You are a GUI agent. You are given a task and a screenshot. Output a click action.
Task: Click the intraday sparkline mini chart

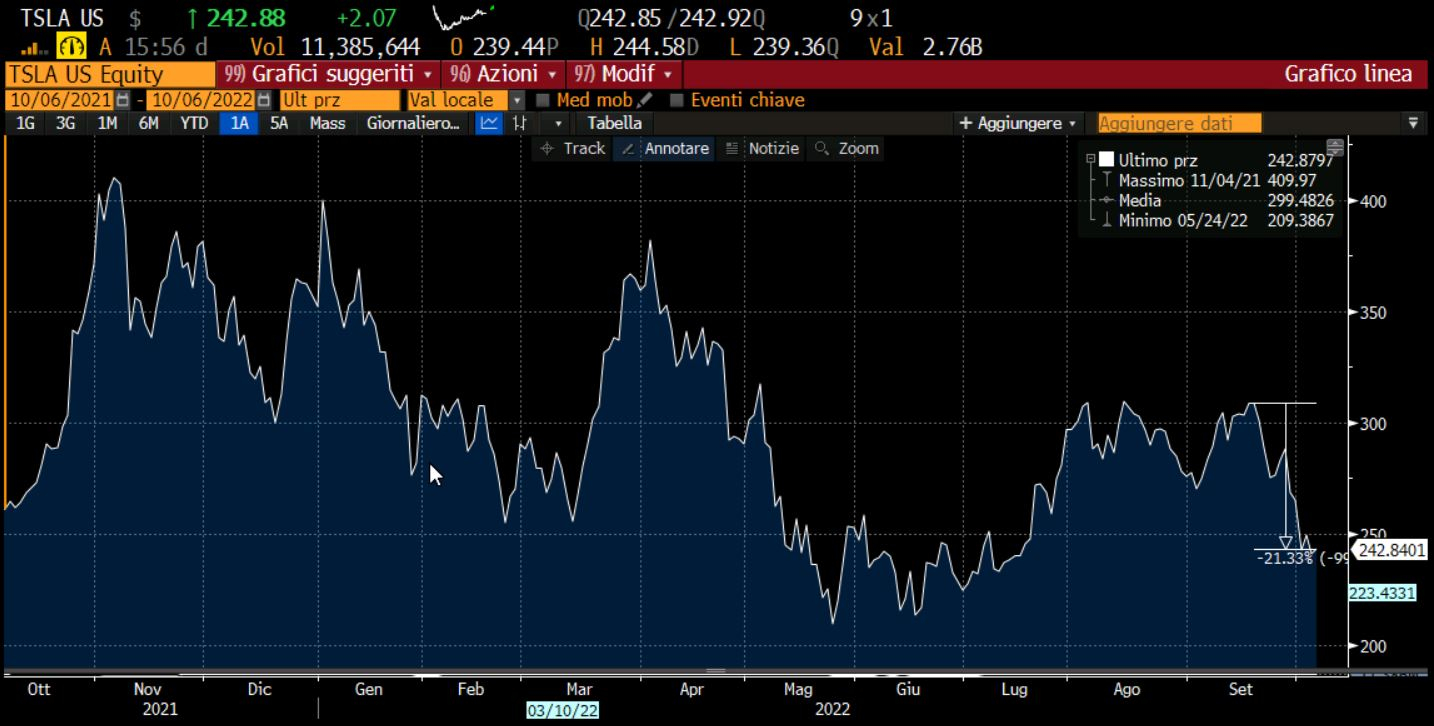click(463, 19)
